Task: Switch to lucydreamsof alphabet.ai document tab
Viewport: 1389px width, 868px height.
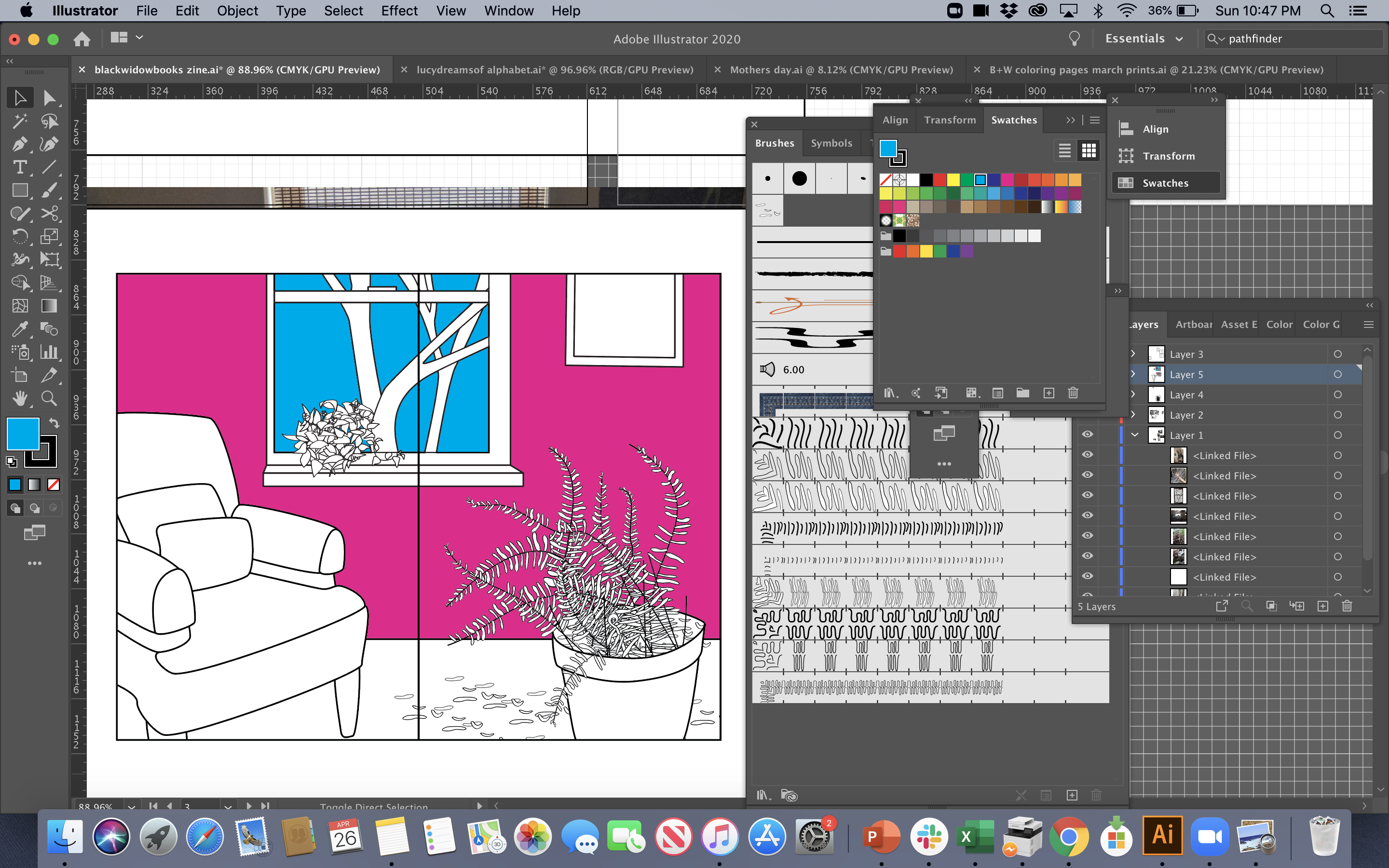Action: click(x=555, y=69)
